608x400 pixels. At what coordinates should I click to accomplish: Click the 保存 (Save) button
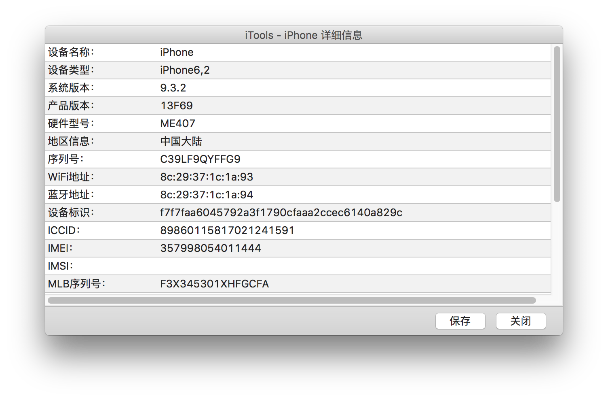point(460,321)
